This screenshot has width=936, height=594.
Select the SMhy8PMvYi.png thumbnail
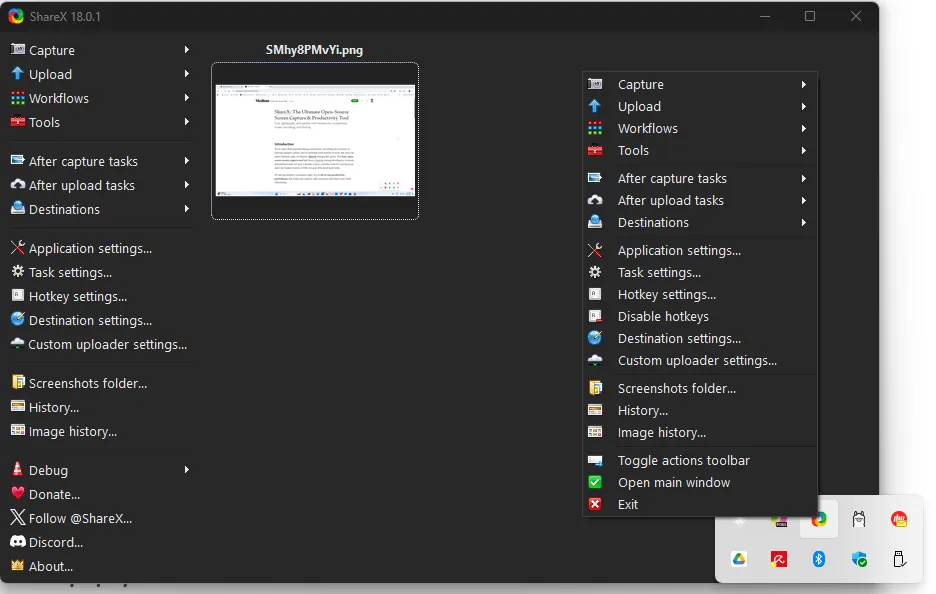(315, 141)
